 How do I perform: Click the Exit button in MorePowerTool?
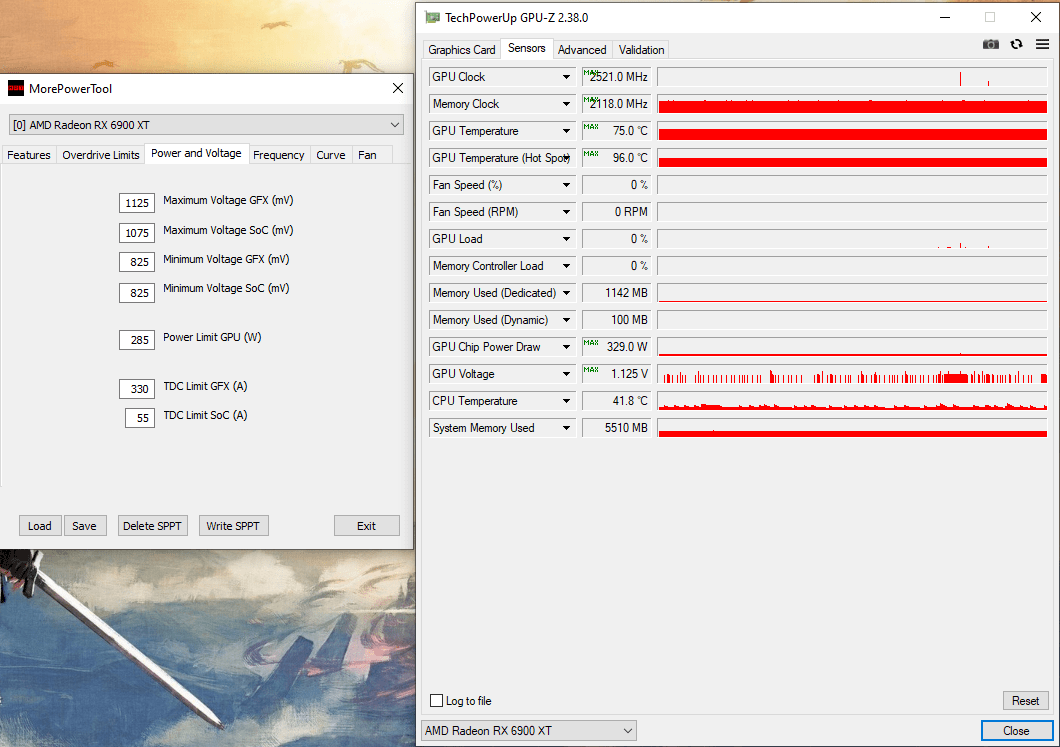pos(366,526)
